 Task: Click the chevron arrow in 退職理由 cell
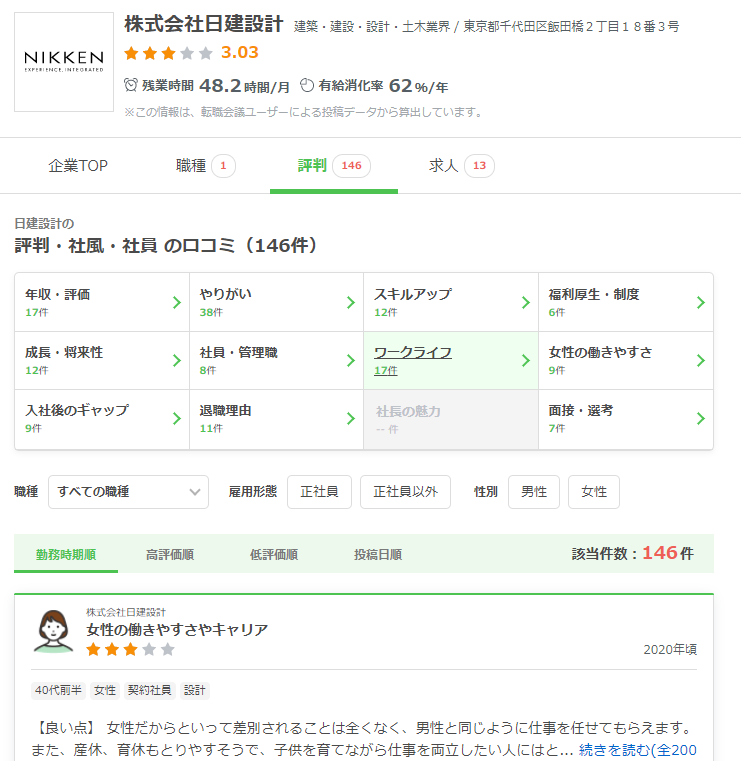(x=351, y=418)
